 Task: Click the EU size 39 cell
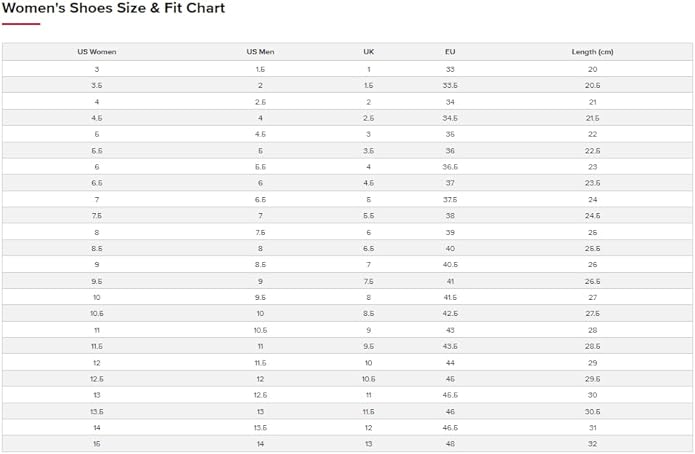(450, 232)
